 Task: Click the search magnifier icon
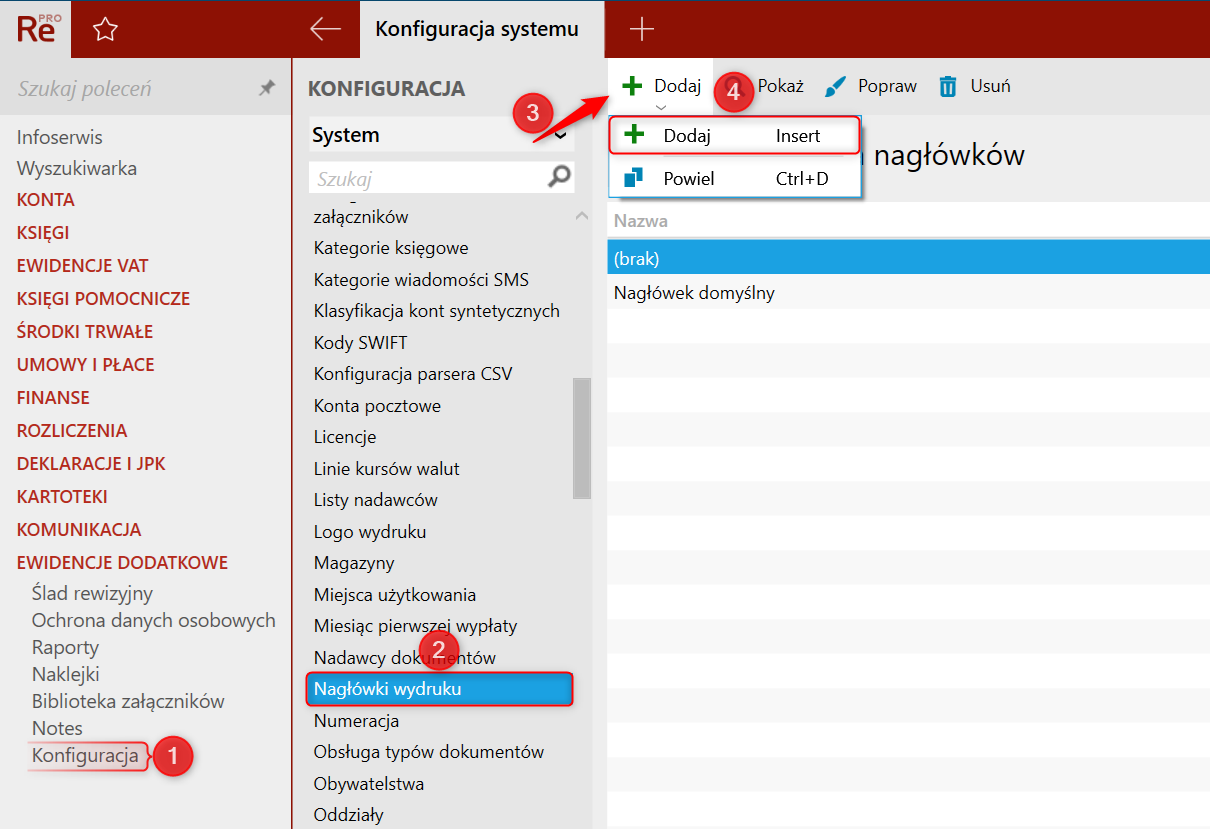(x=560, y=178)
